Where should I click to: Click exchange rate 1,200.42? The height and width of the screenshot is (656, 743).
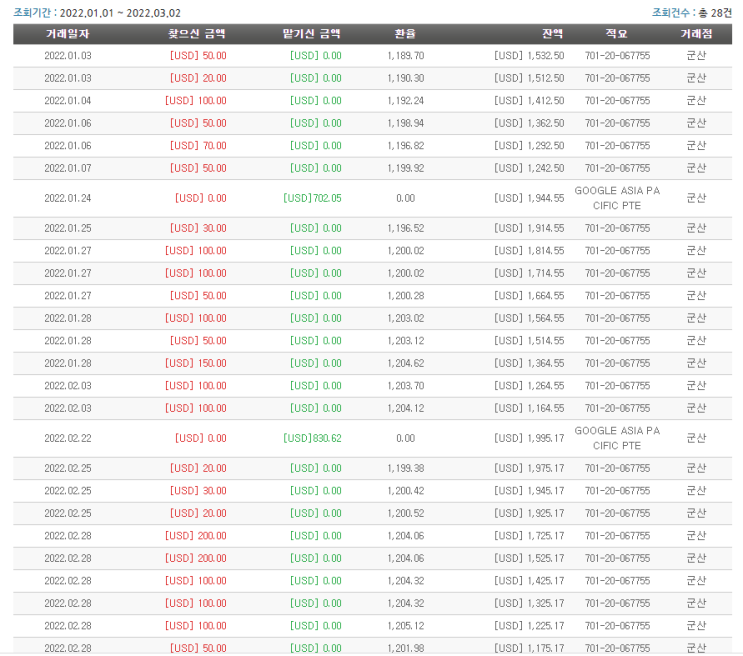tap(406, 491)
